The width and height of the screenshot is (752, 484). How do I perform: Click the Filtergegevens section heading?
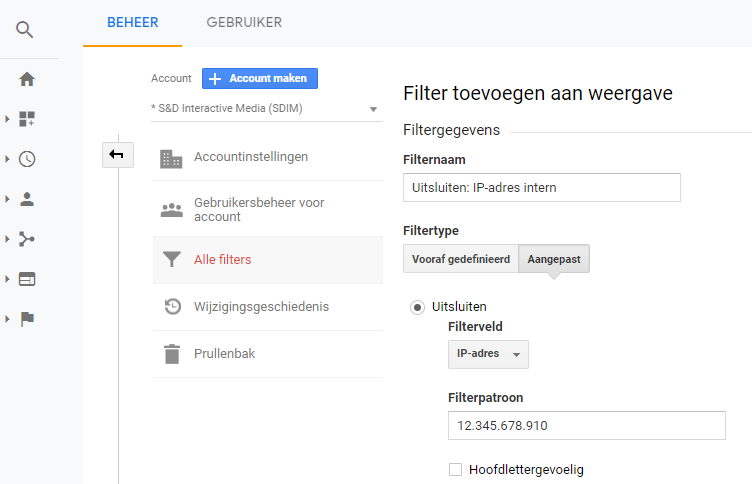click(x=451, y=130)
